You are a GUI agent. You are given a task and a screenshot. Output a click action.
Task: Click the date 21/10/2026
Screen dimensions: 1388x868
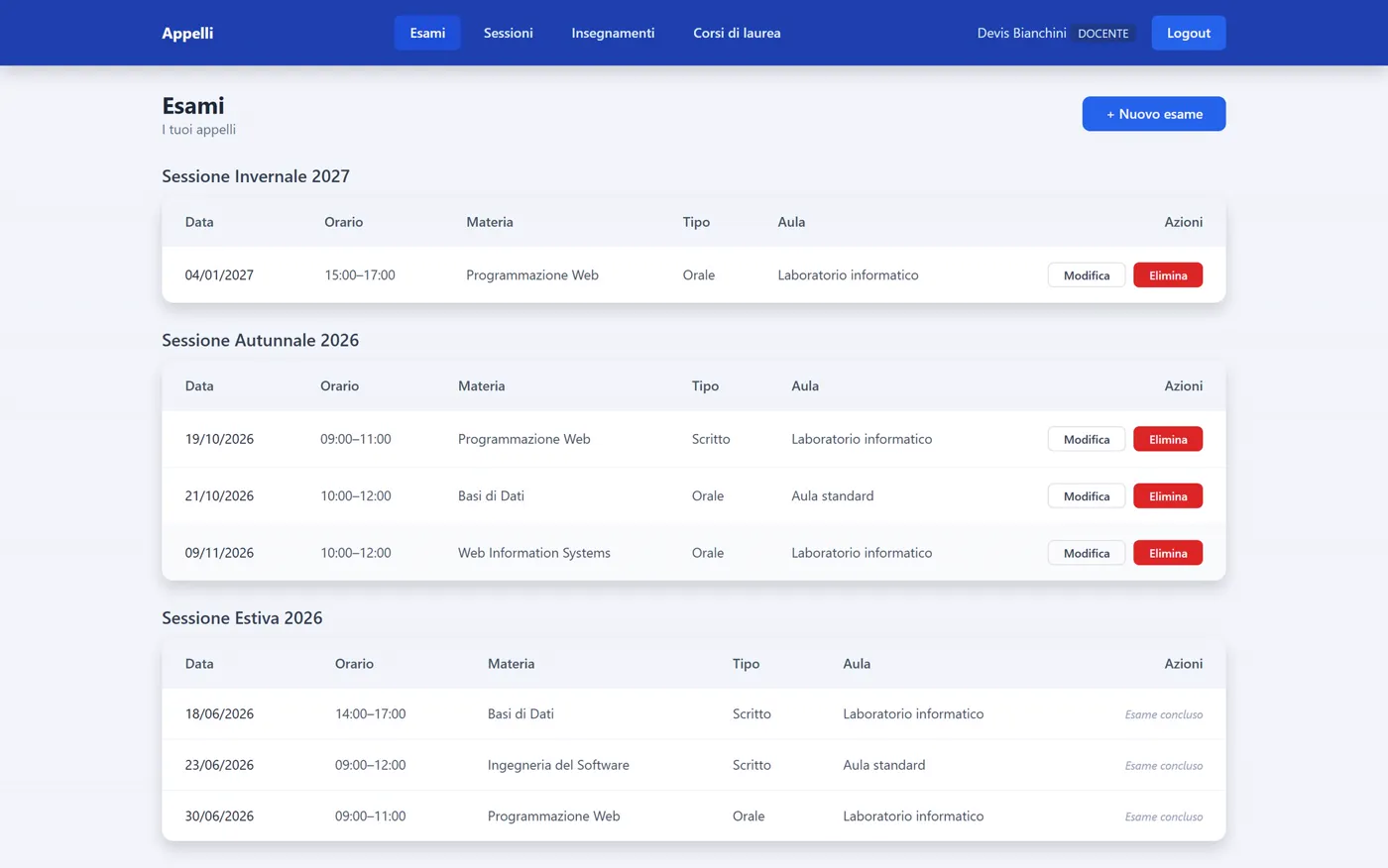pyautogui.click(x=219, y=496)
